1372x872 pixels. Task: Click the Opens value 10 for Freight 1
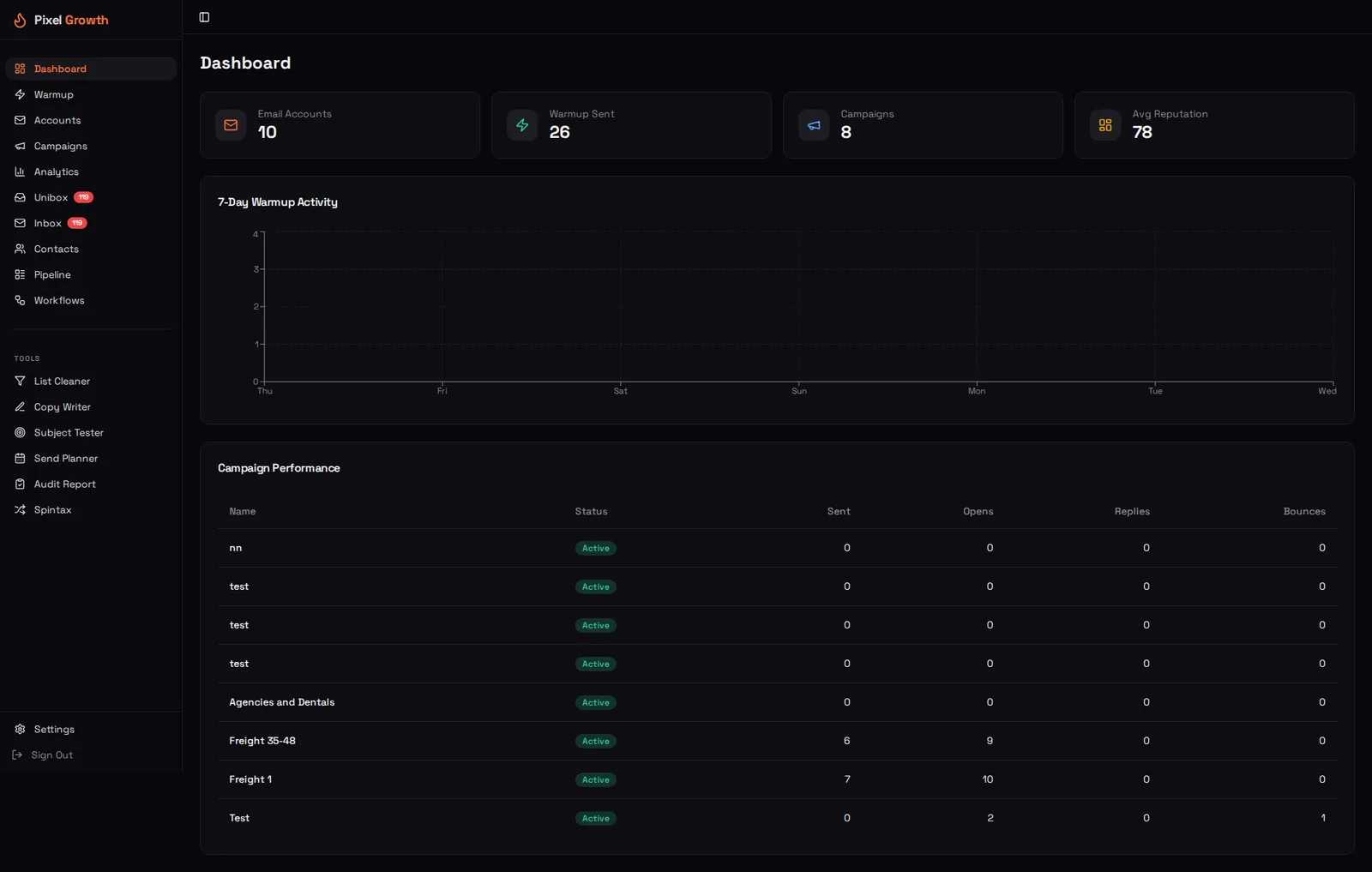988,779
